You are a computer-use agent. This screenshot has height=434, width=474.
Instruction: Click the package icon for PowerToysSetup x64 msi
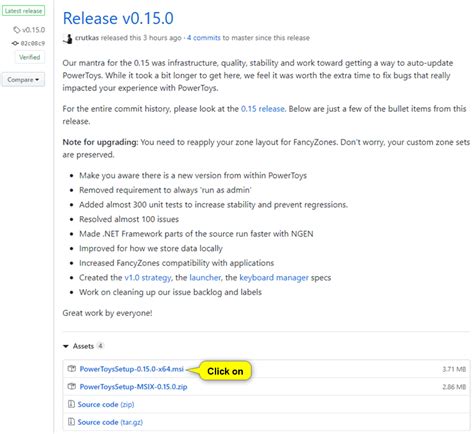coord(71,369)
